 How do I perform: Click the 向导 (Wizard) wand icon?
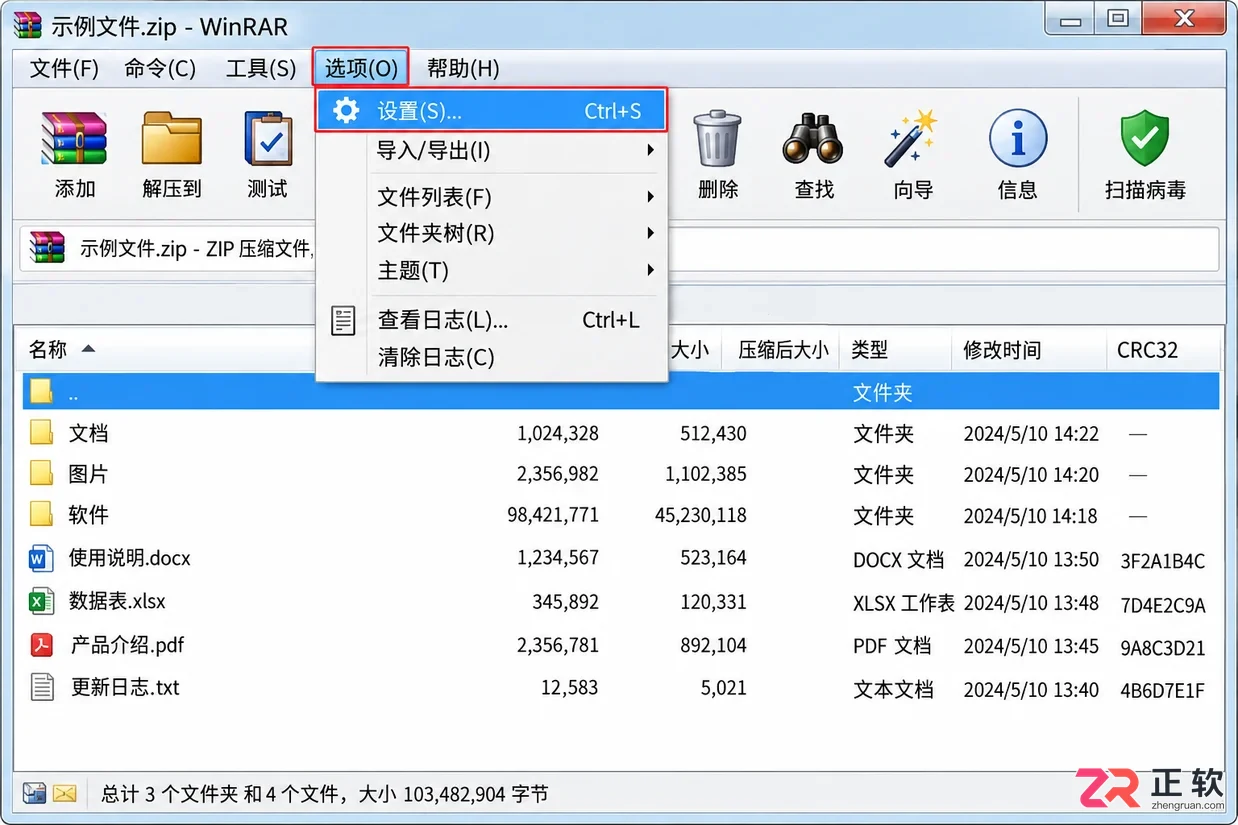[912, 139]
